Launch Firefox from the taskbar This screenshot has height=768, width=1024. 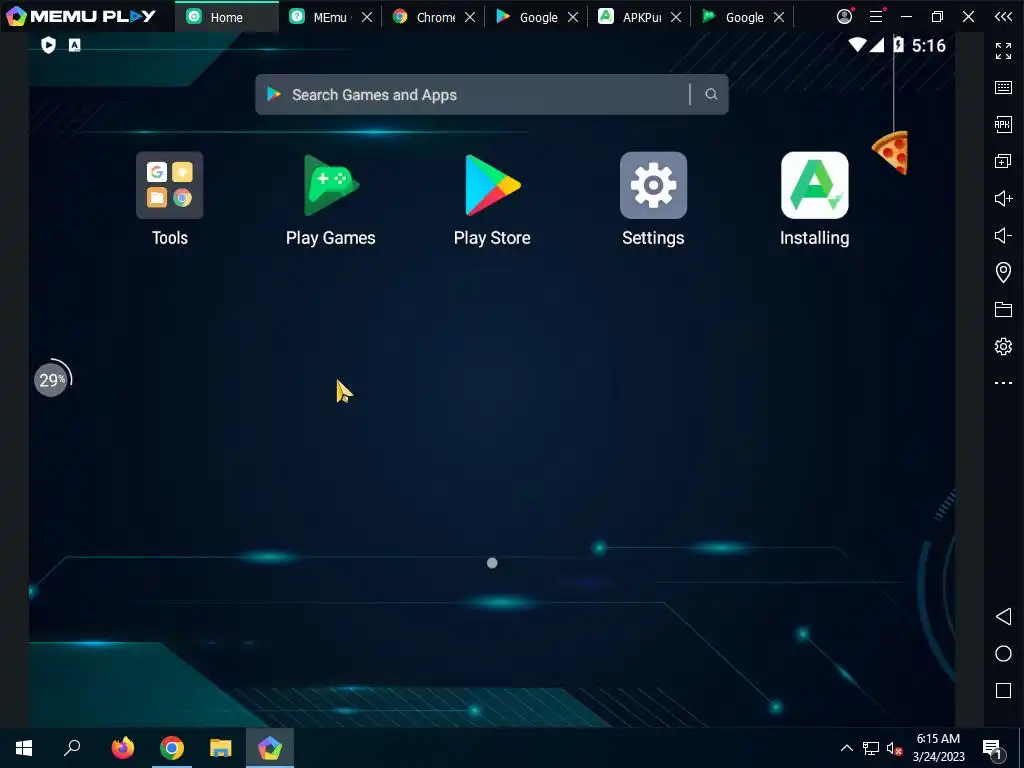[x=122, y=748]
